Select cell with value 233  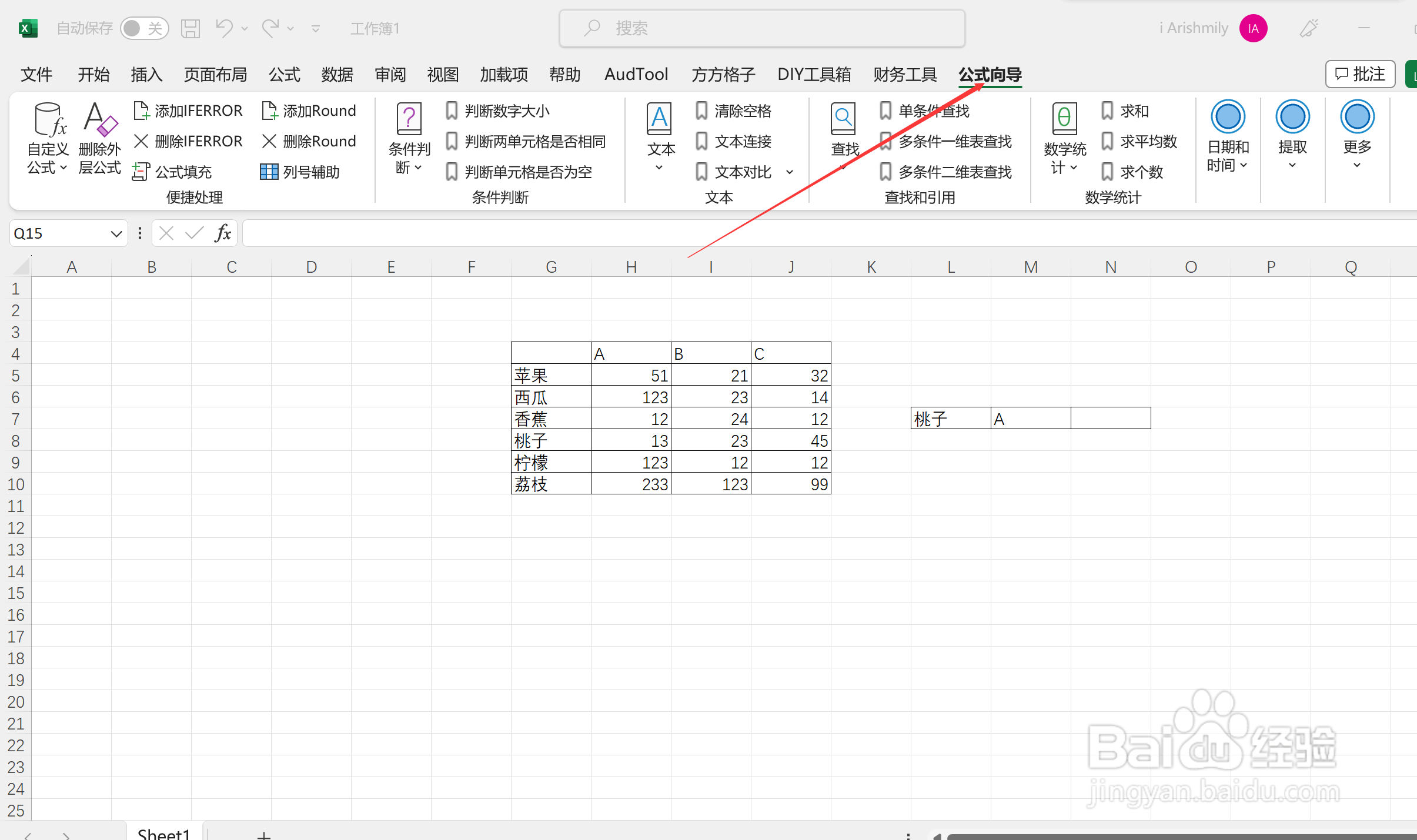click(631, 484)
